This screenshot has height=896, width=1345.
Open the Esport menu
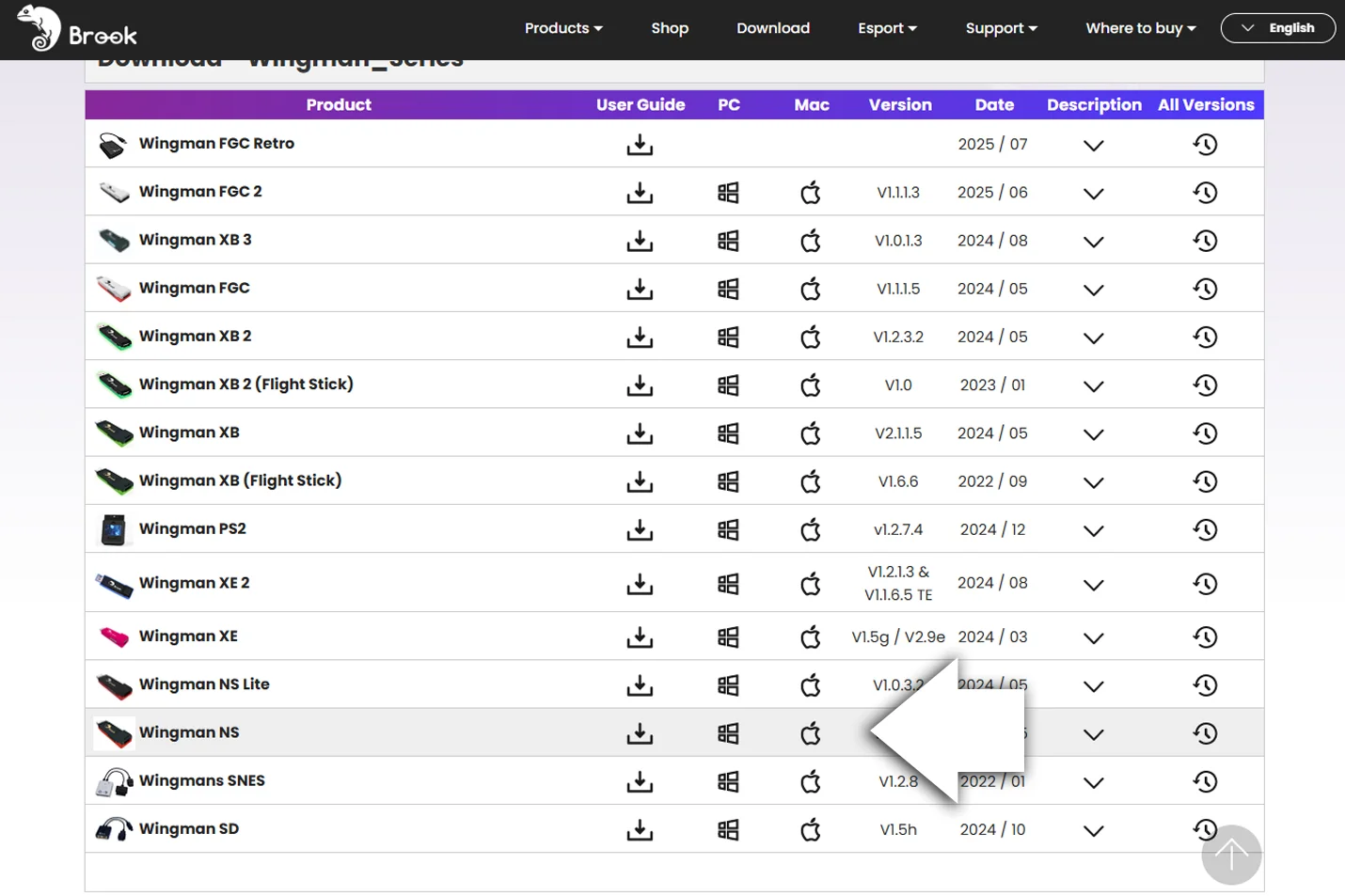887,28
